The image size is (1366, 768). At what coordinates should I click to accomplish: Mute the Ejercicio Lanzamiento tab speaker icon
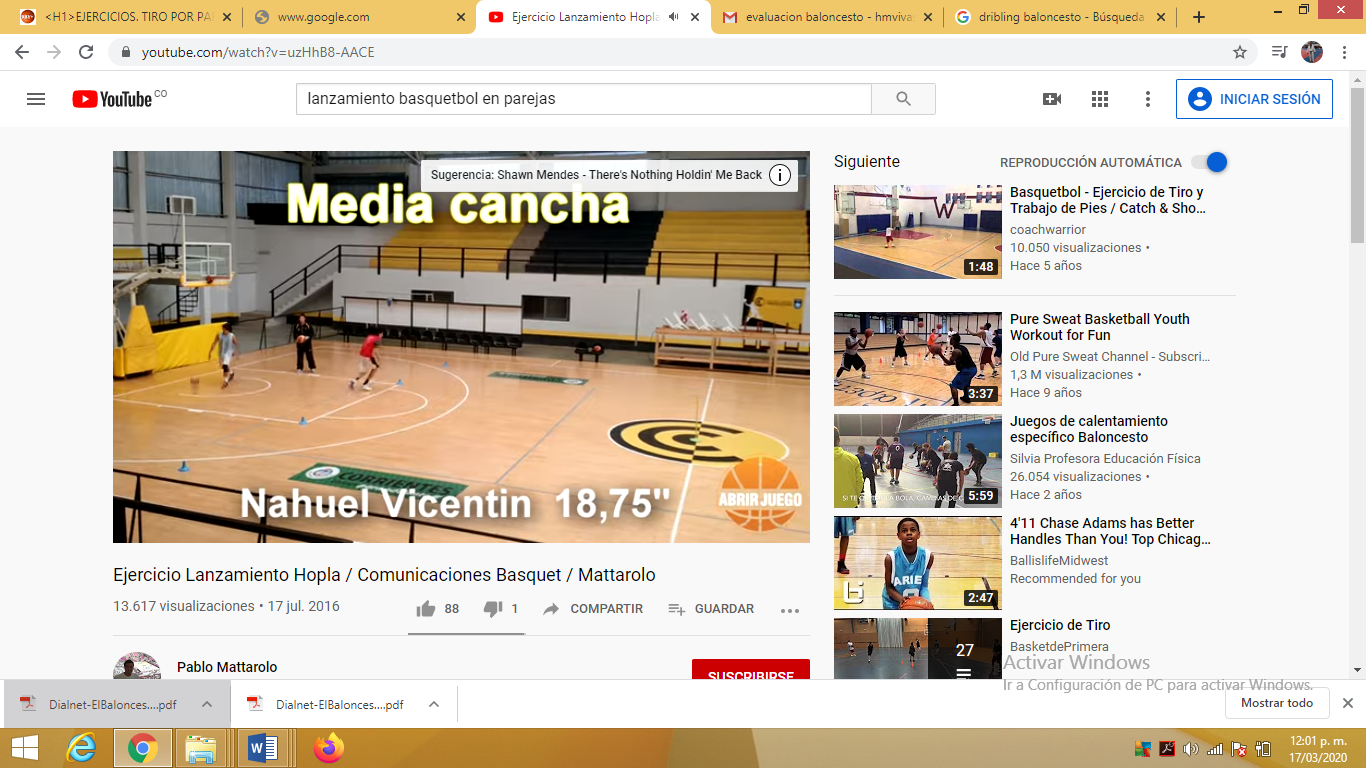674,17
